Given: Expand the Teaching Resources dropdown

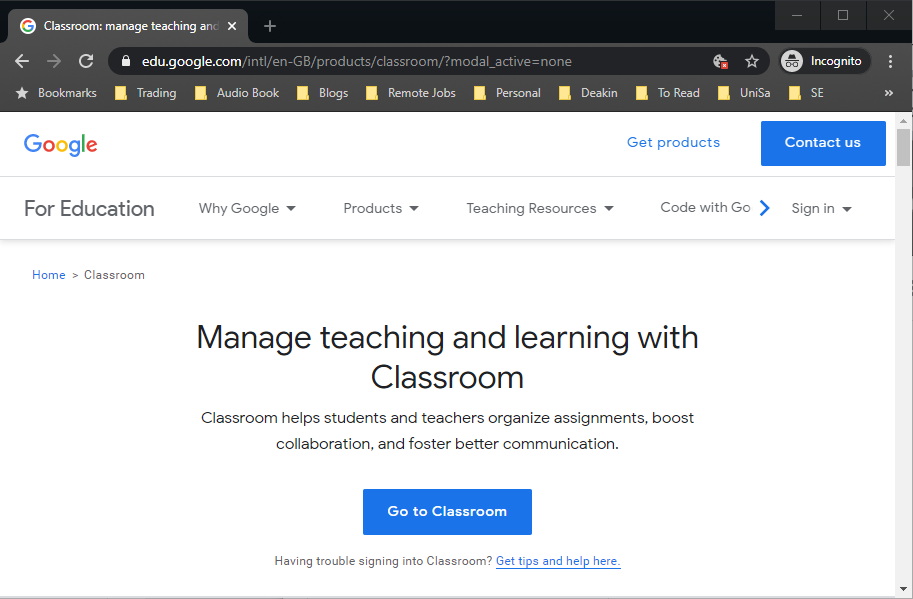Looking at the screenshot, I should [540, 208].
